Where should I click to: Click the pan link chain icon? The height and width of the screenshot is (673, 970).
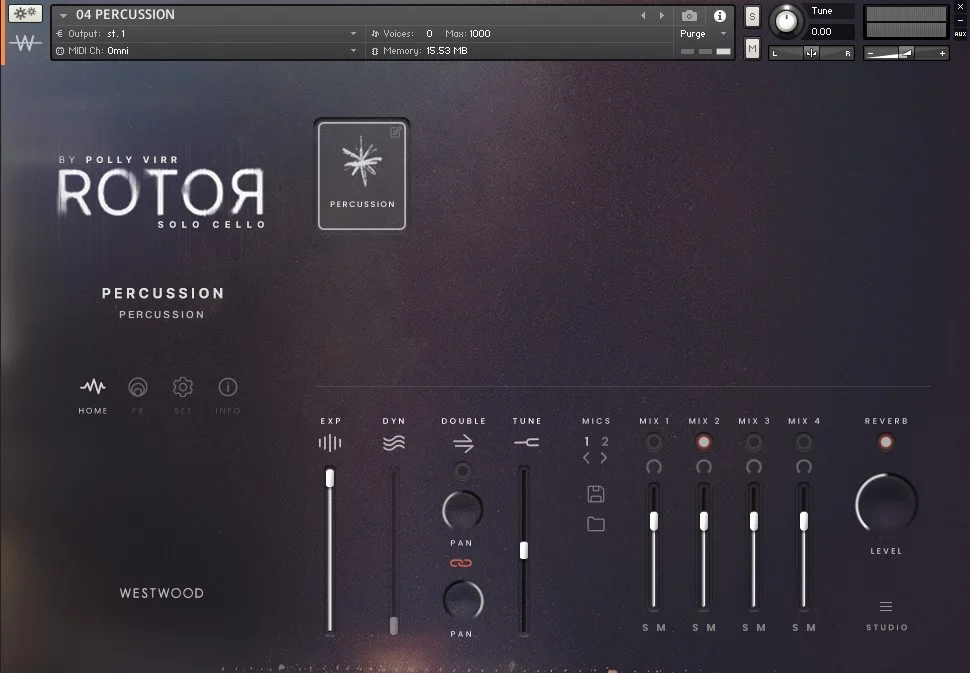(461, 563)
